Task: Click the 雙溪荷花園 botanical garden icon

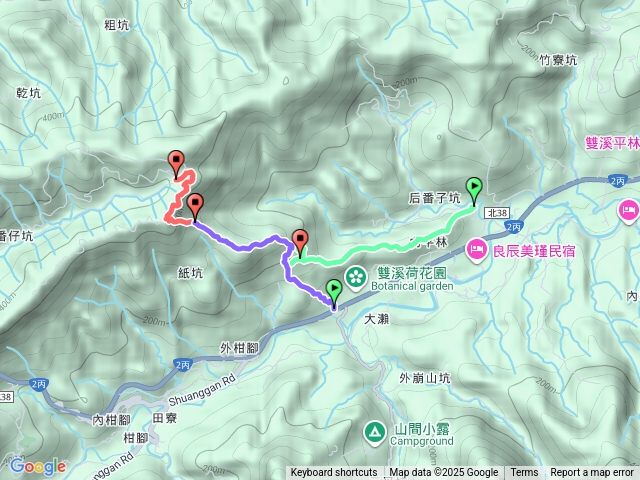Action: [356, 277]
